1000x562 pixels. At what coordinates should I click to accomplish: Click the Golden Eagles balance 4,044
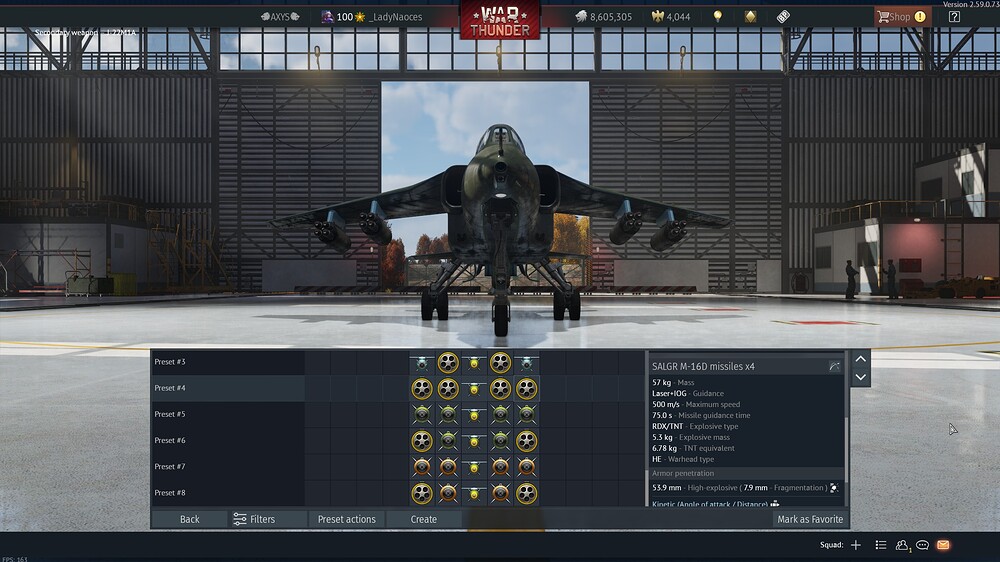pos(670,17)
